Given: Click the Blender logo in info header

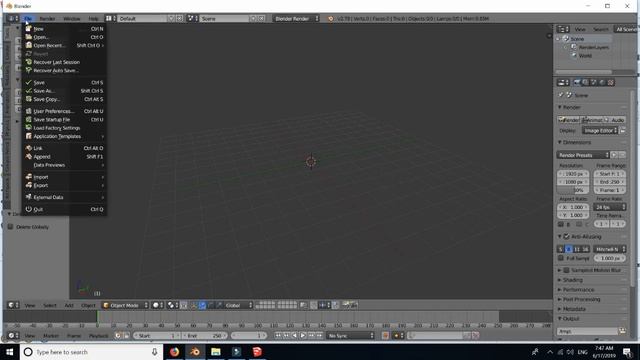Looking at the screenshot, I should tap(331, 18).
